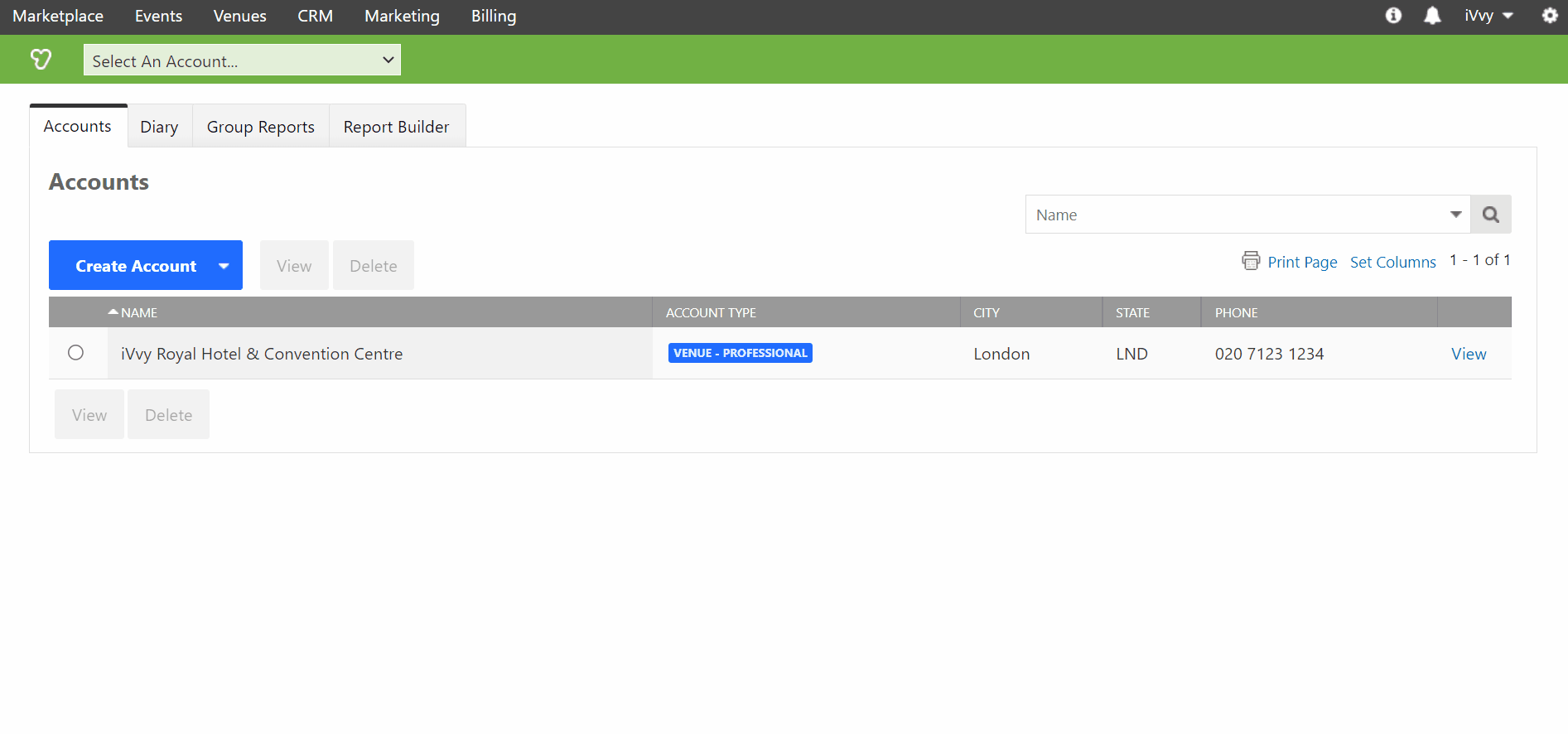Click the Delete button above the table
This screenshot has width=1568, height=734.
pos(374,266)
